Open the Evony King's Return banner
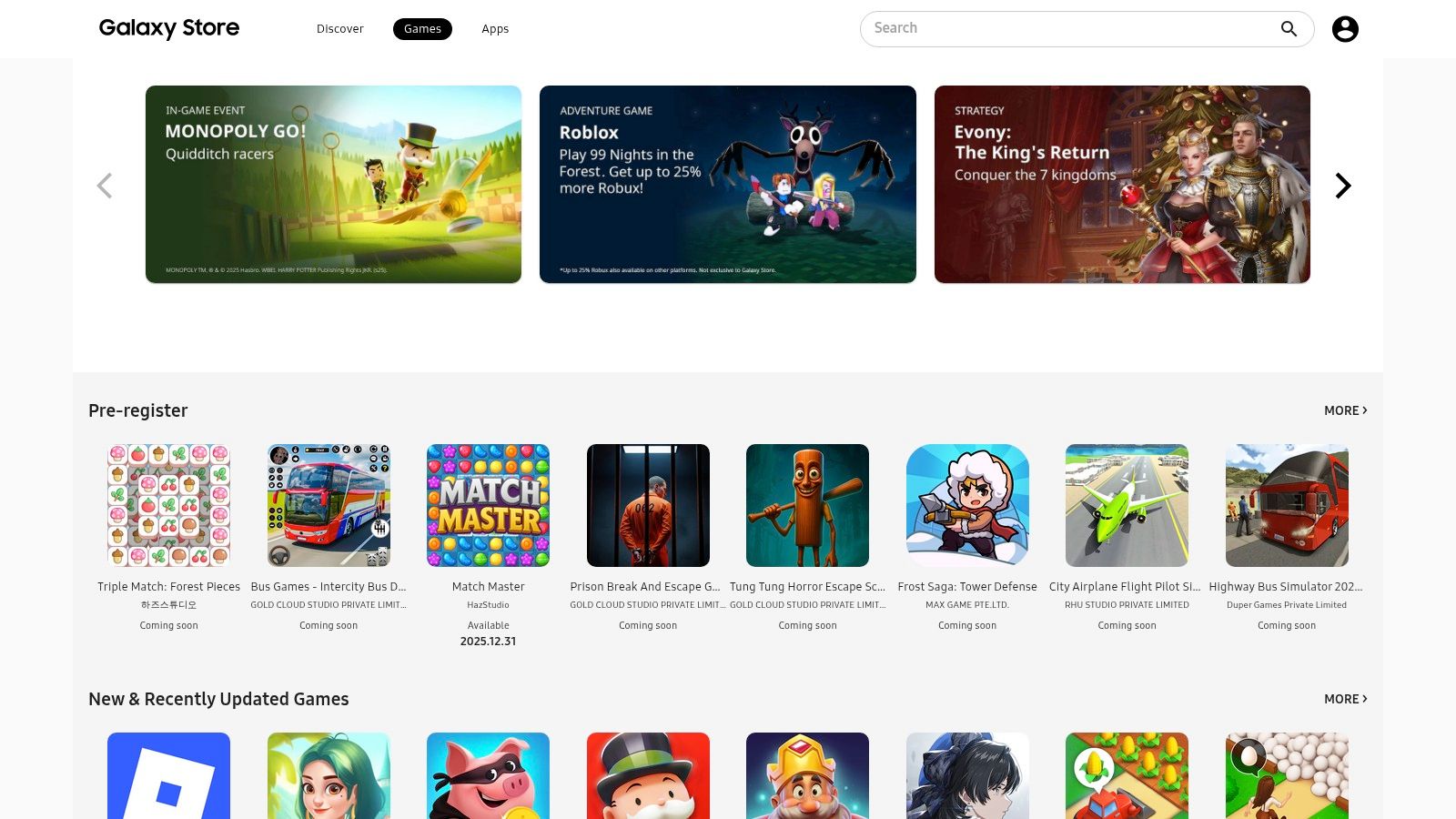Screen dimensions: 1456x819 (x=1122, y=184)
